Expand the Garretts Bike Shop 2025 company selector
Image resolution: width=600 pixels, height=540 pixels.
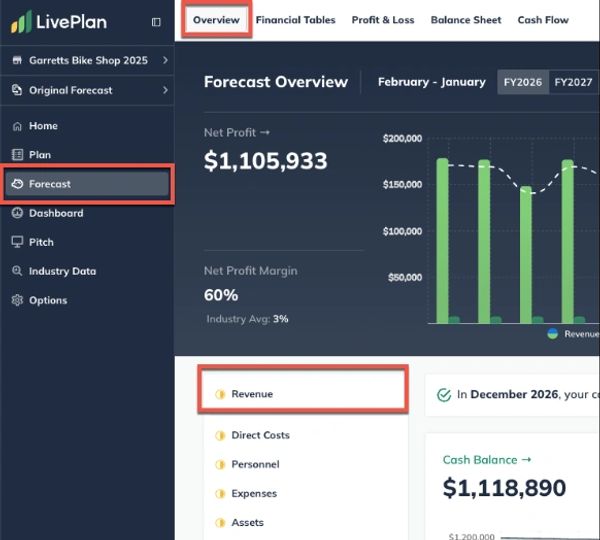[86, 60]
